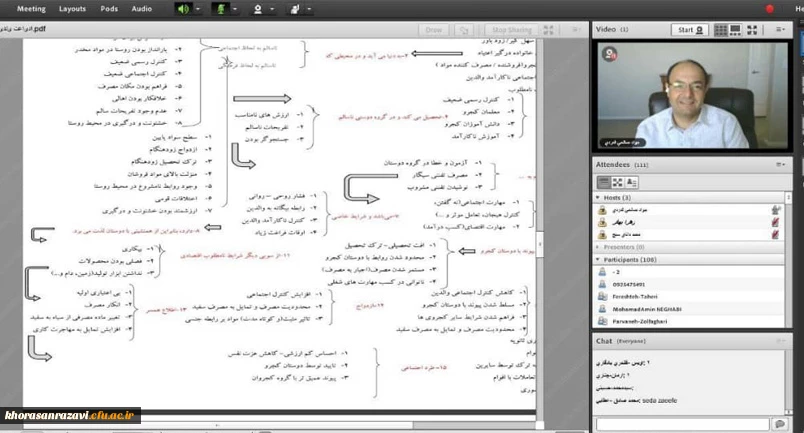Select the attendee list view icon
804x433 pixels.
click(x=604, y=182)
